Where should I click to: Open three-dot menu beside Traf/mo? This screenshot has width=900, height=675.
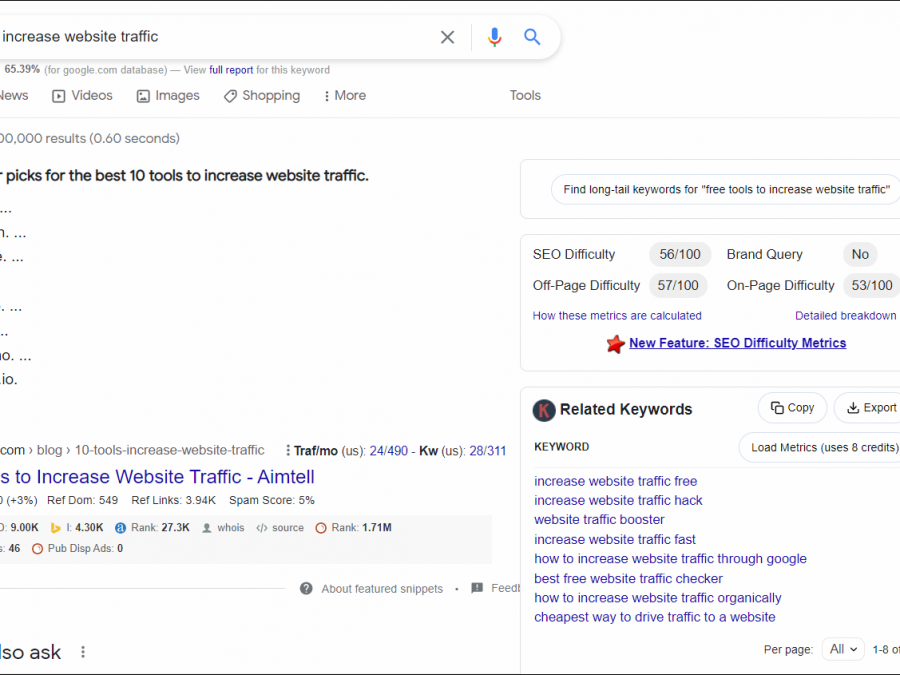(288, 451)
